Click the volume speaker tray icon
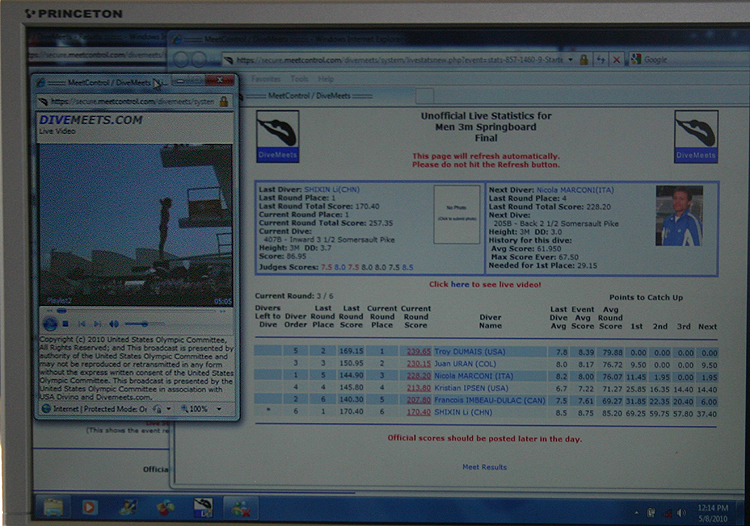Viewport: 750px width, 526px height. click(x=681, y=513)
